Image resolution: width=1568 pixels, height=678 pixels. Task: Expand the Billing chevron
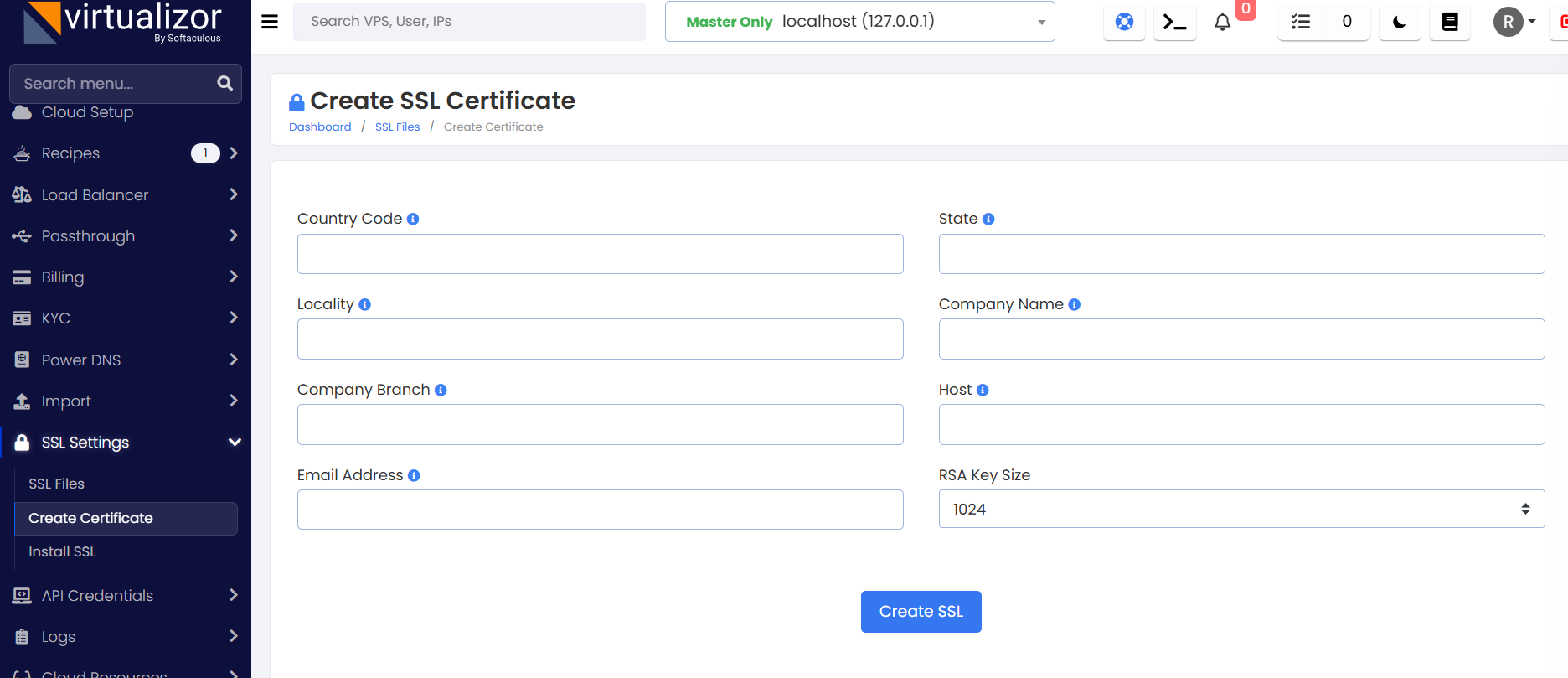tap(234, 277)
